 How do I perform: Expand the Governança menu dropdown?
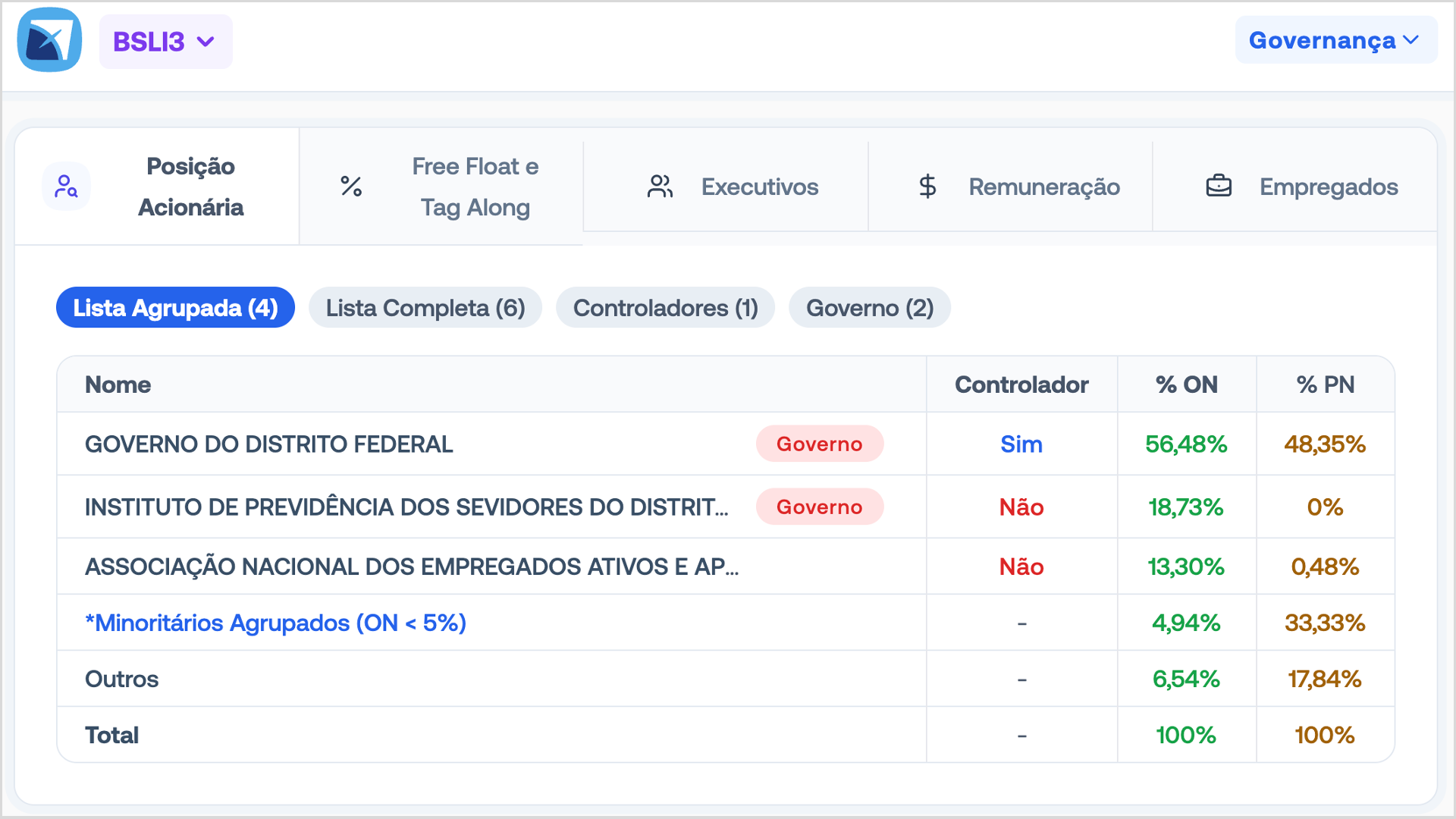coord(1322,40)
